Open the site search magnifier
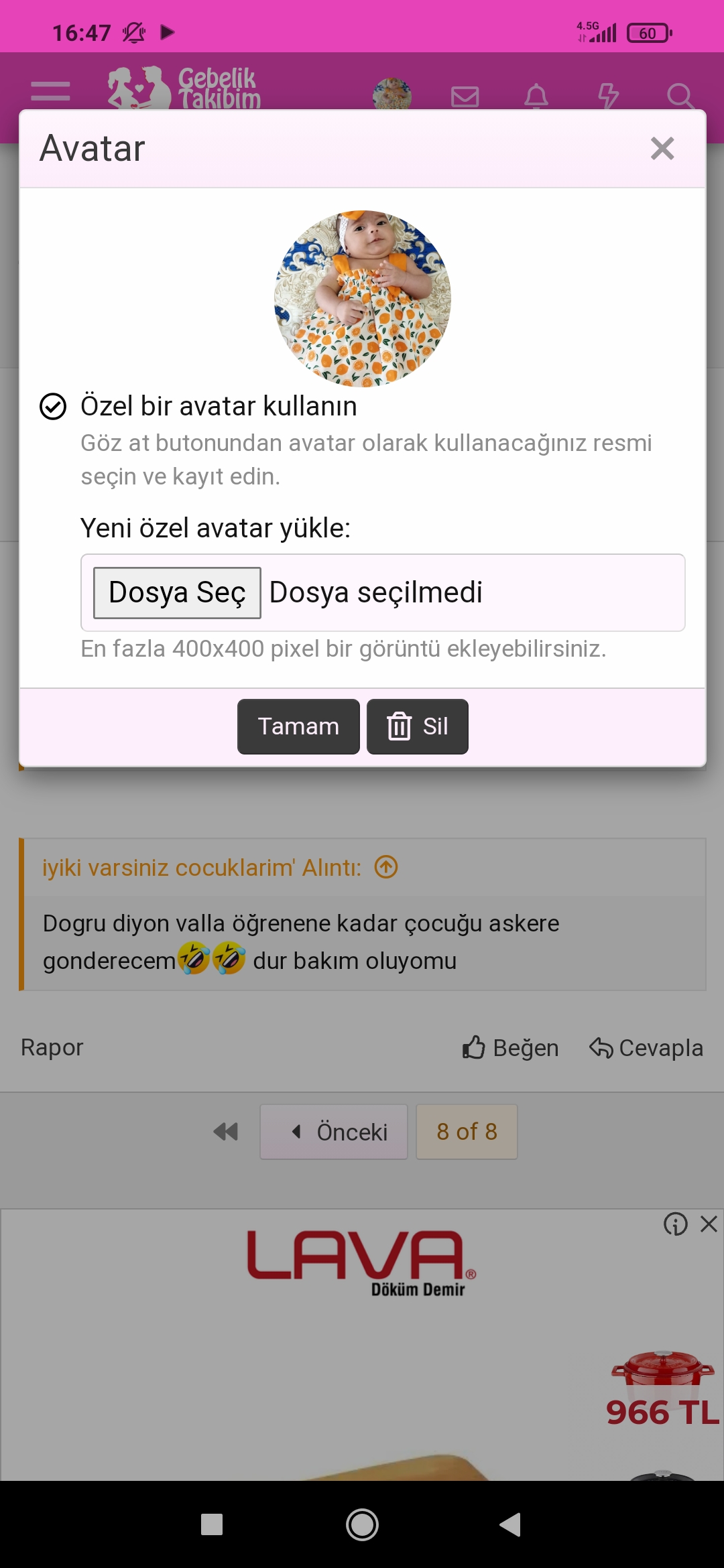Viewport: 724px width, 1568px height. coord(680,96)
